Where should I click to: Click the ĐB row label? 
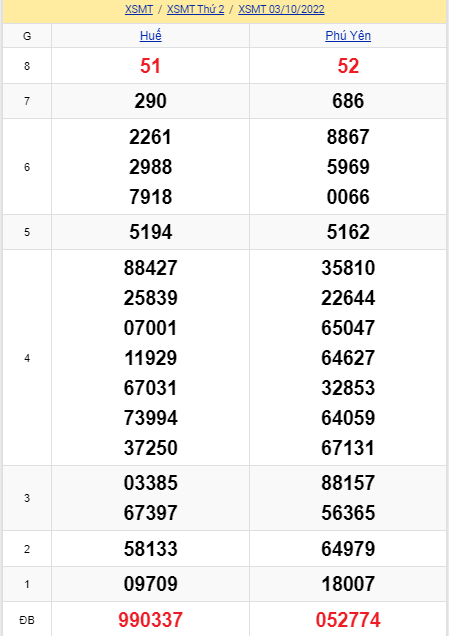coord(27,620)
